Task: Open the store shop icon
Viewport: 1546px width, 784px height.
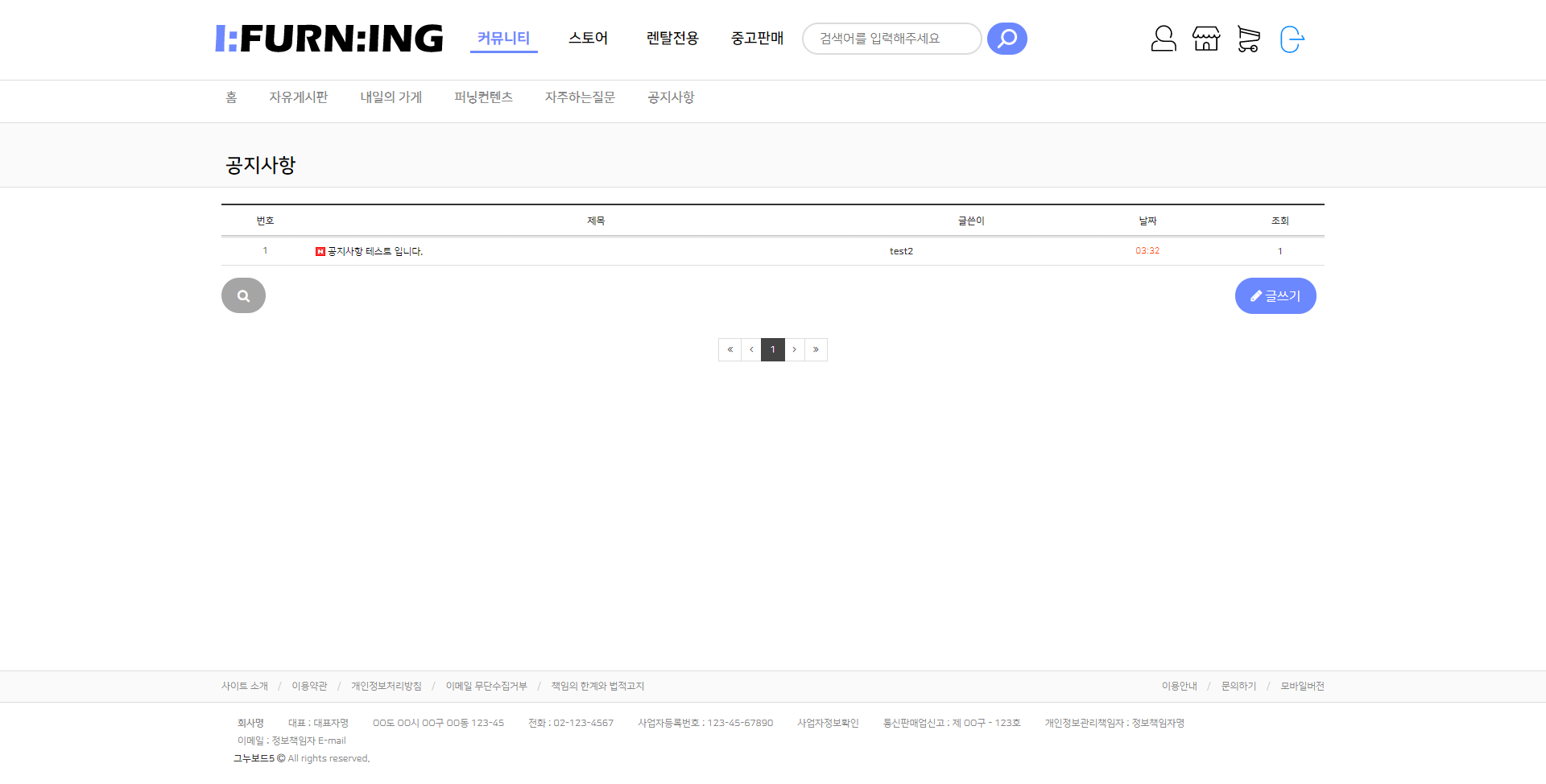Action: [x=1205, y=39]
